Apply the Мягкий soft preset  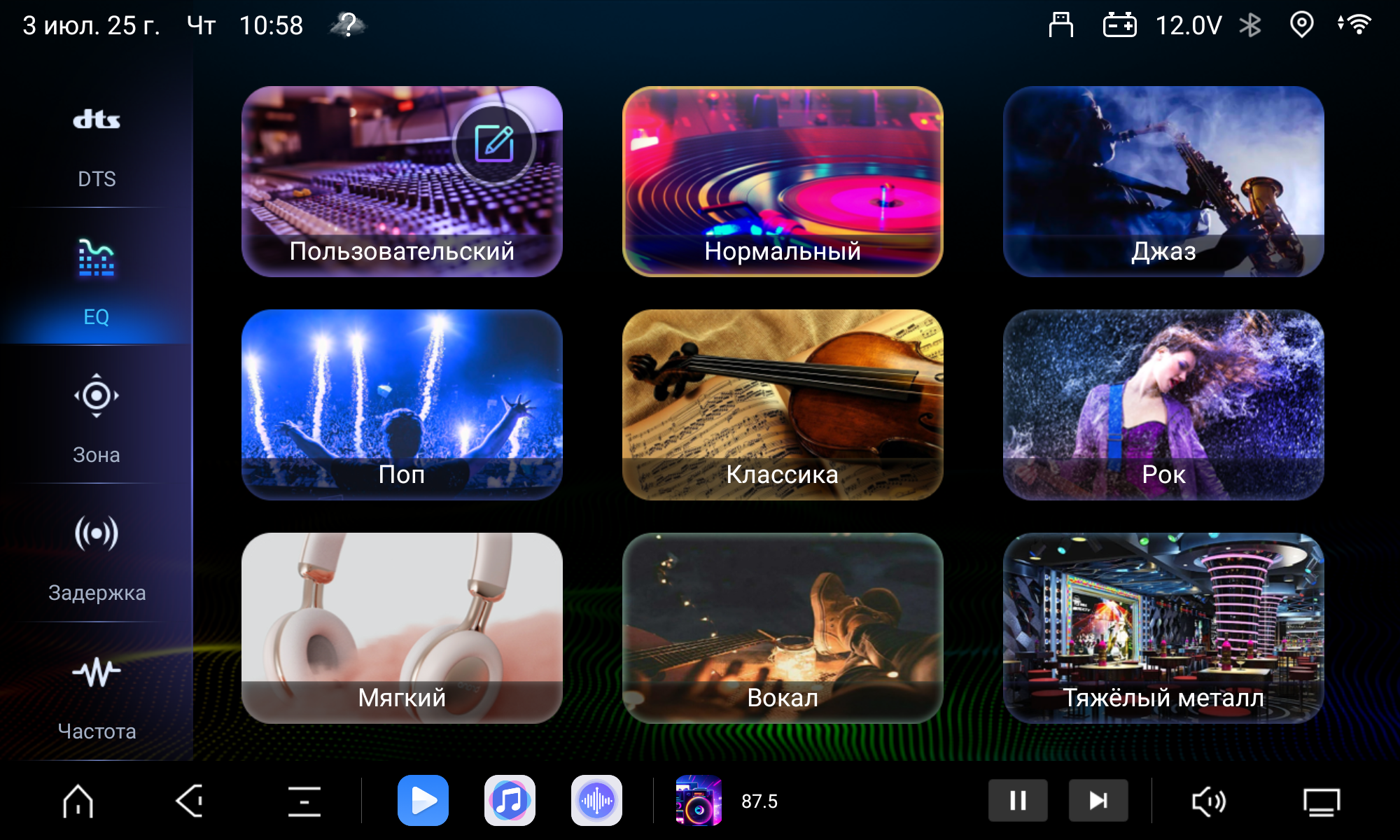click(402, 628)
